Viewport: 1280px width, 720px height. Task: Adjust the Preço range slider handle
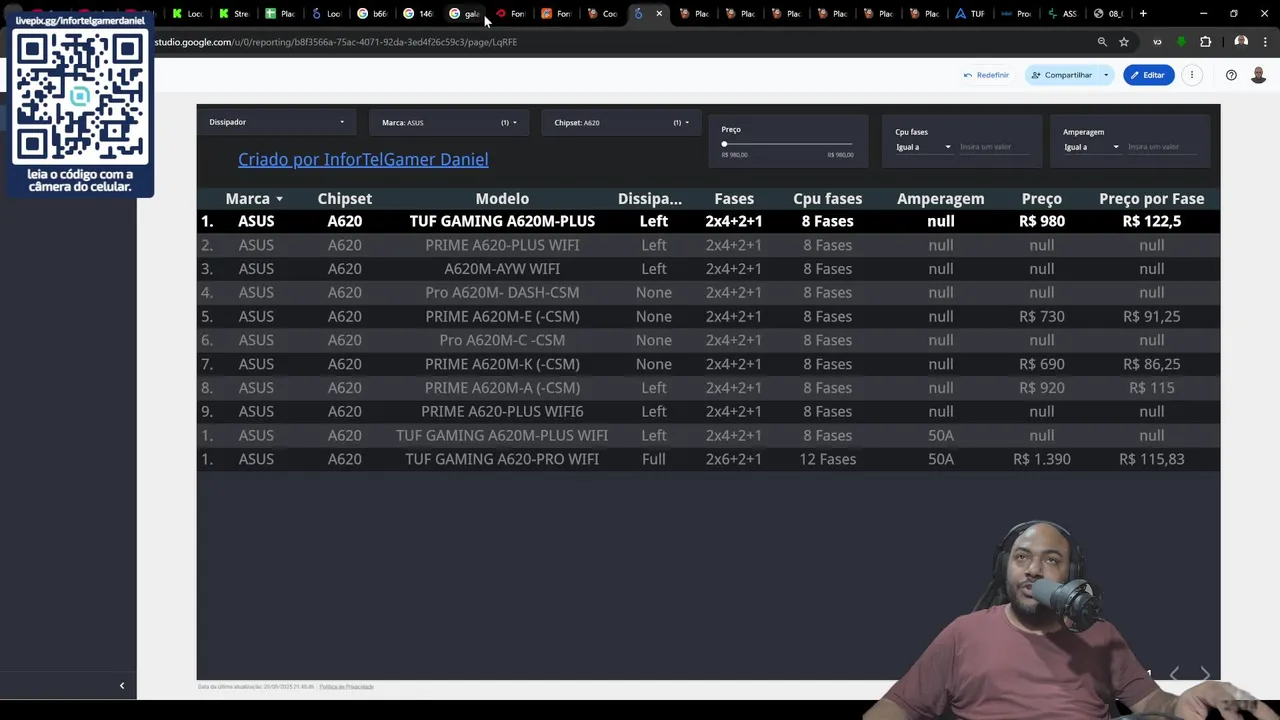point(724,144)
